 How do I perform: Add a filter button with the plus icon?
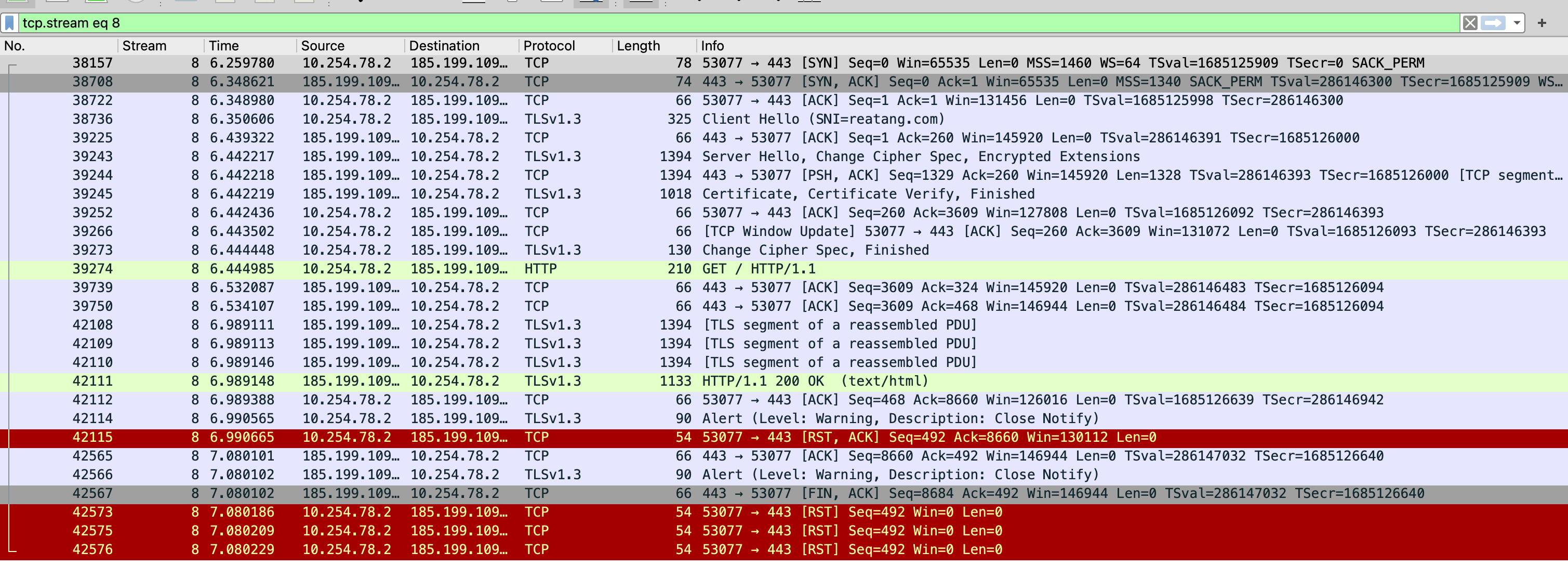1542,23
